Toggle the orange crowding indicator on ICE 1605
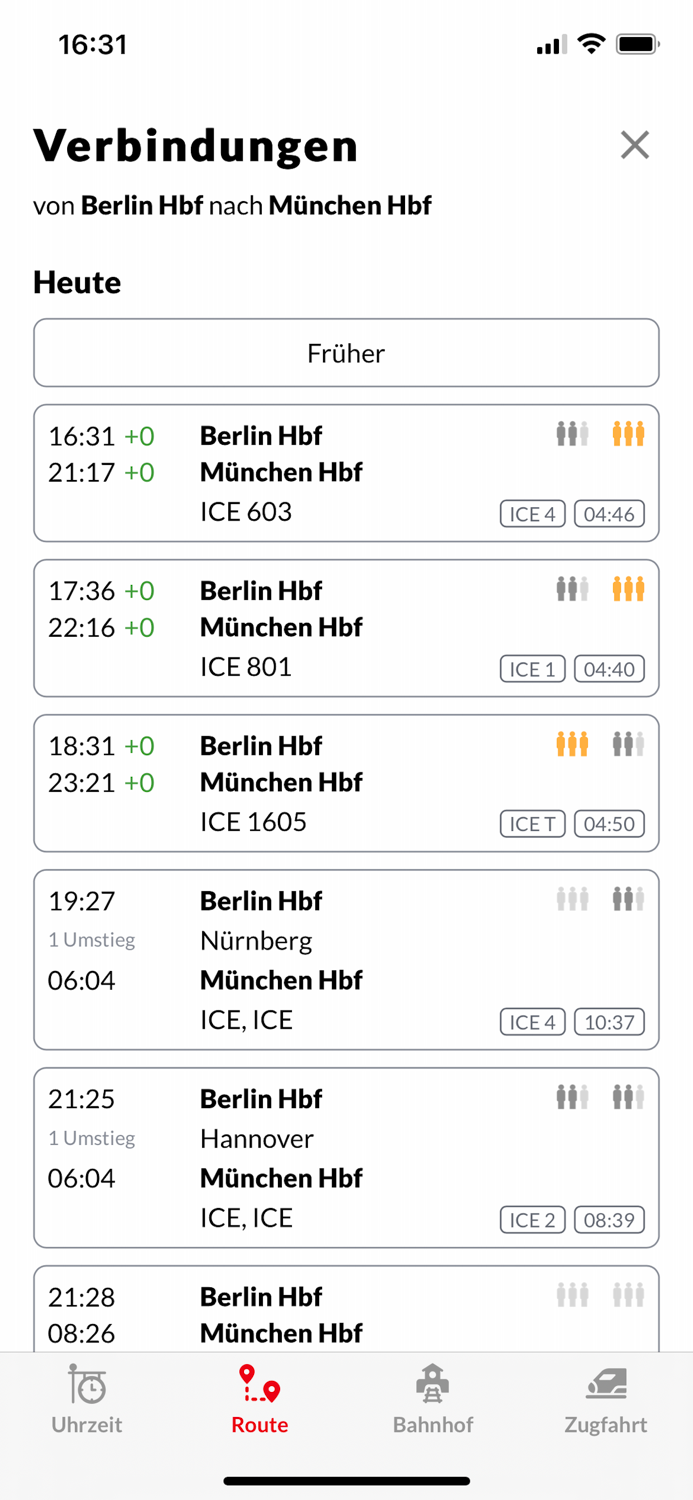 [571, 744]
